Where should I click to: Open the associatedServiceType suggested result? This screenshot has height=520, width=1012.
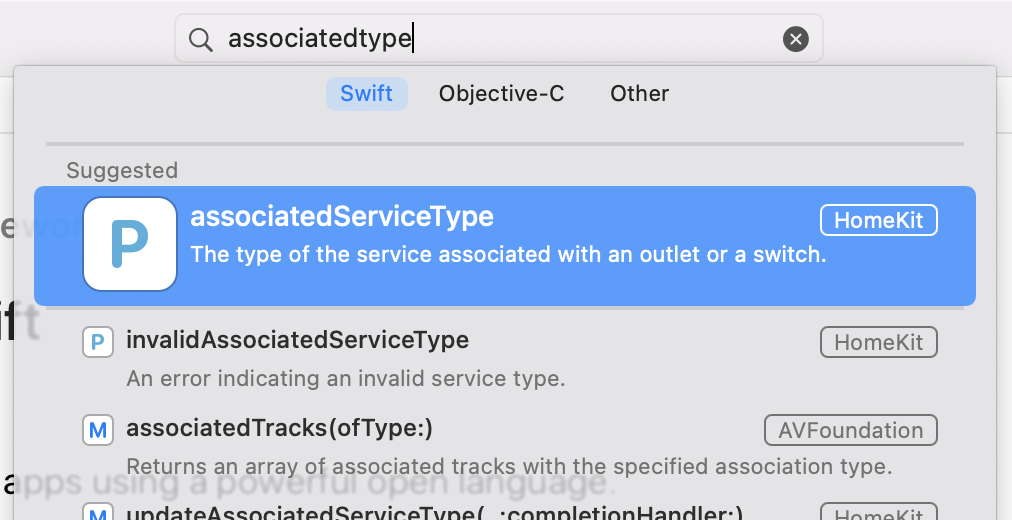342,217
